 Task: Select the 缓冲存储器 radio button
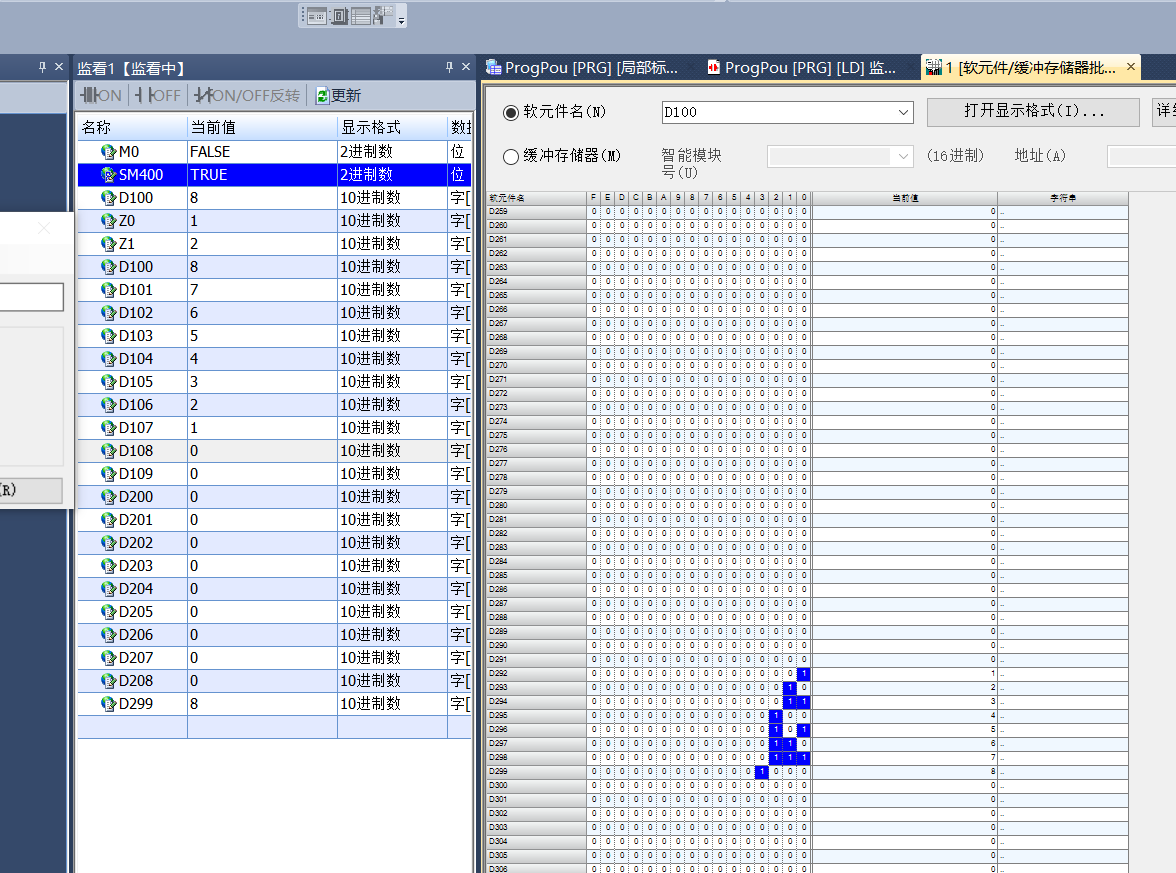tap(511, 156)
